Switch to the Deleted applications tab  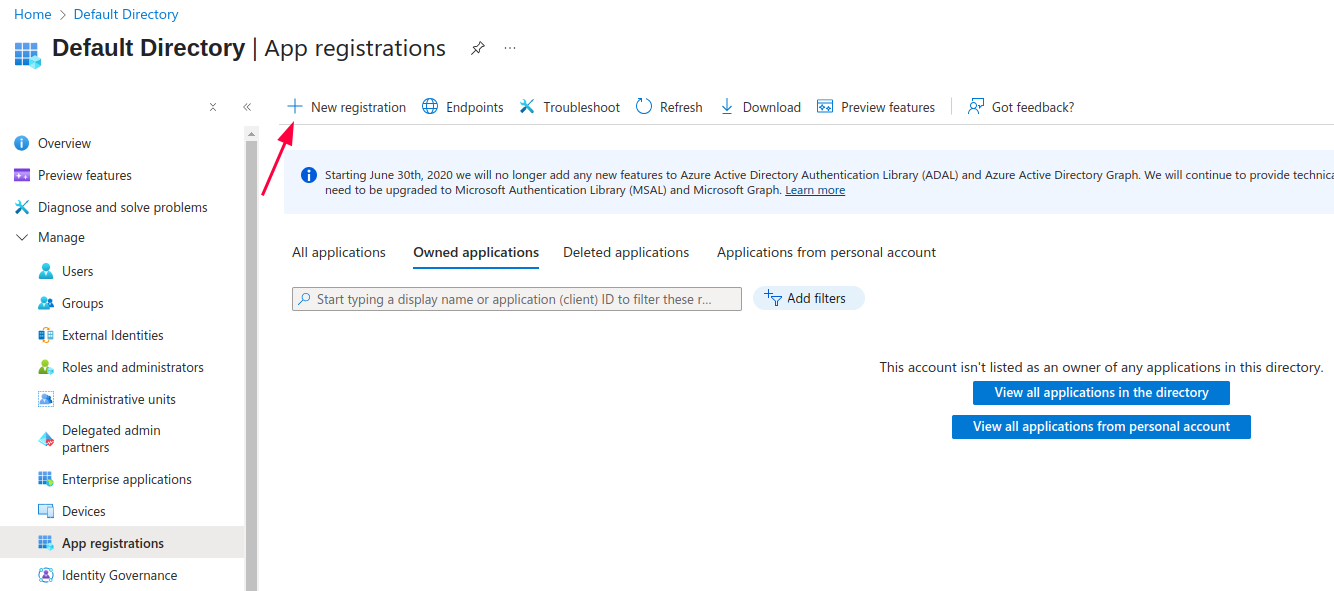pyautogui.click(x=626, y=253)
